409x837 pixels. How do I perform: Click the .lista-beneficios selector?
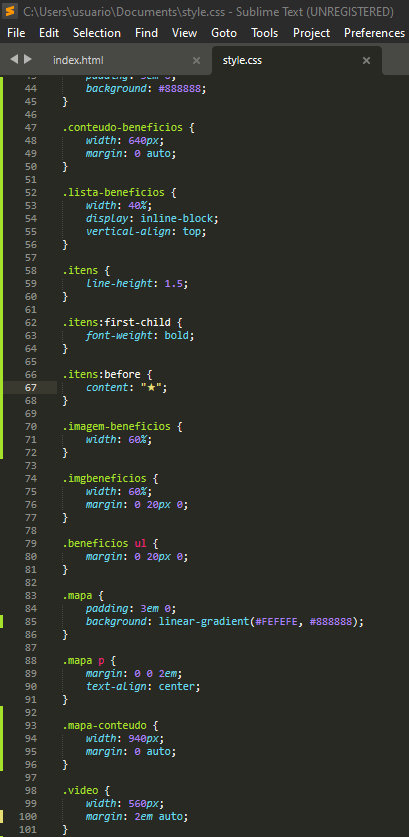(x=116, y=193)
